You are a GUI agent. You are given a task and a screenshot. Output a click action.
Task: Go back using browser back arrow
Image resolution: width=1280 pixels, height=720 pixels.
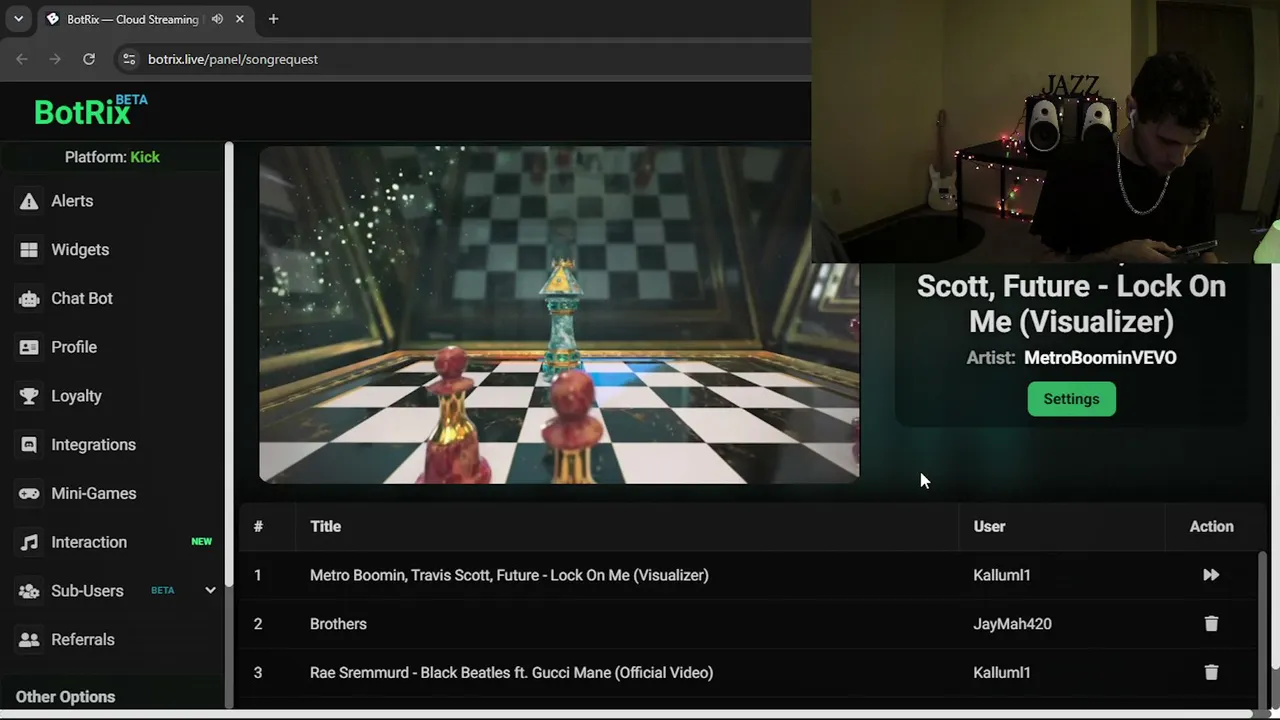(22, 59)
